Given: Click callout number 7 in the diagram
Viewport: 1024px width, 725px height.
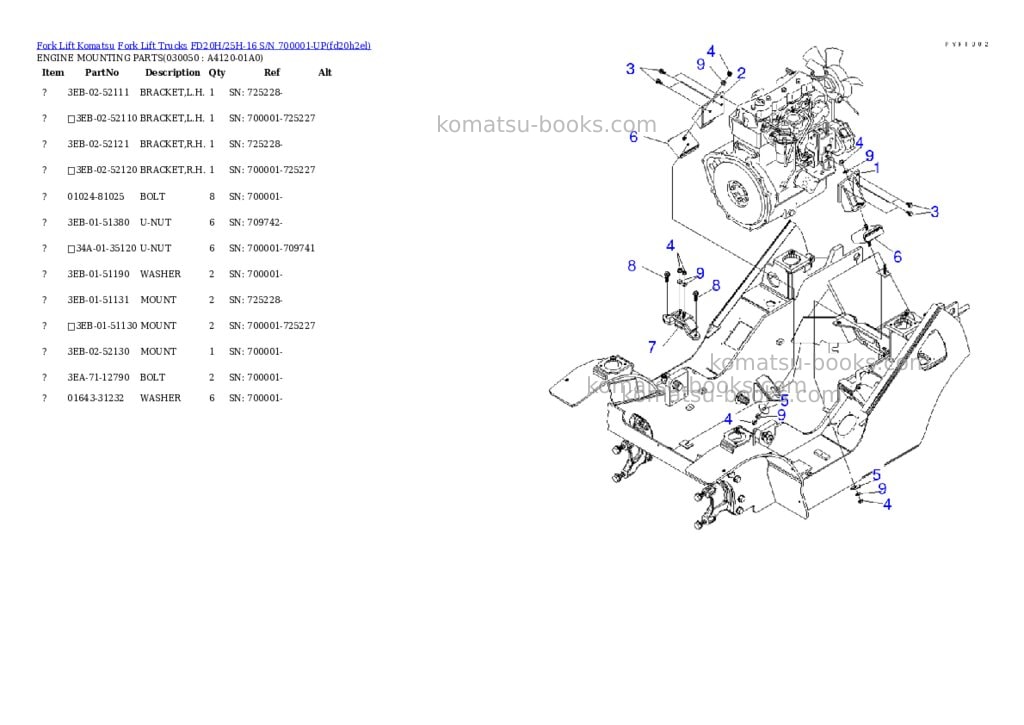Looking at the screenshot, I should 652,347.
